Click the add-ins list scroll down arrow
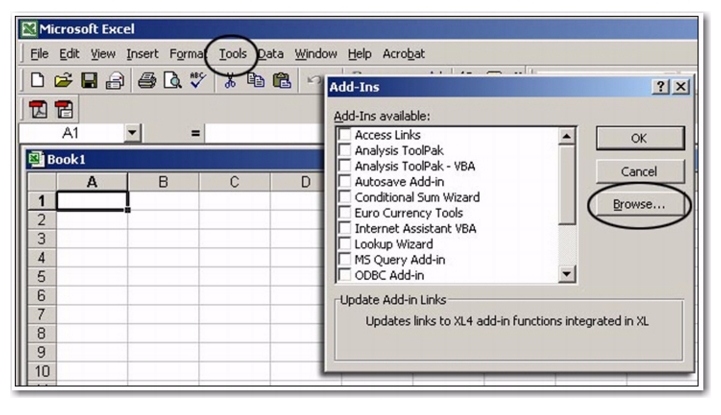This screenshot has width=721, height=415. click(566, 274)
